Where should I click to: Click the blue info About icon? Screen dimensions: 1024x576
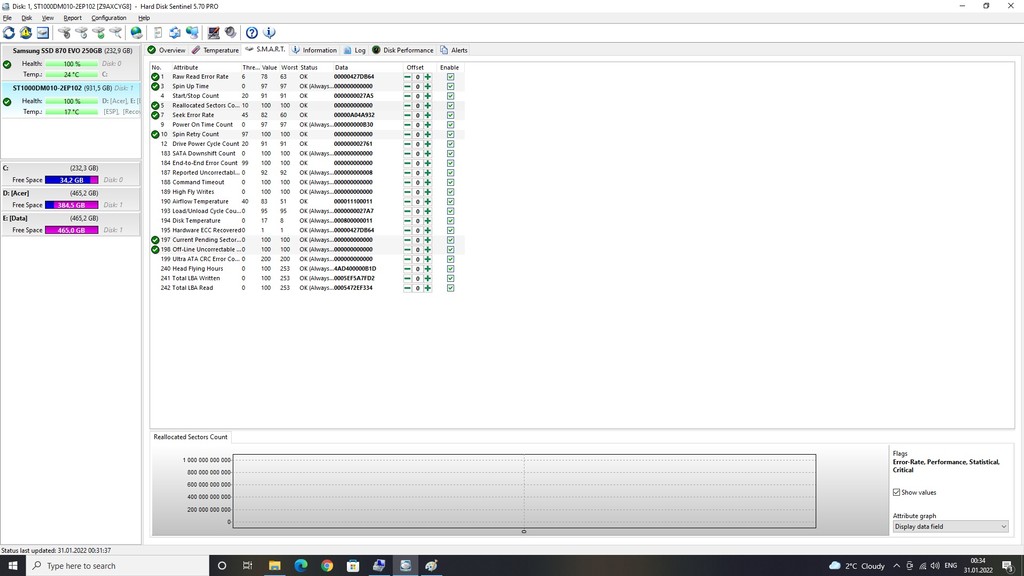(269, 33)
